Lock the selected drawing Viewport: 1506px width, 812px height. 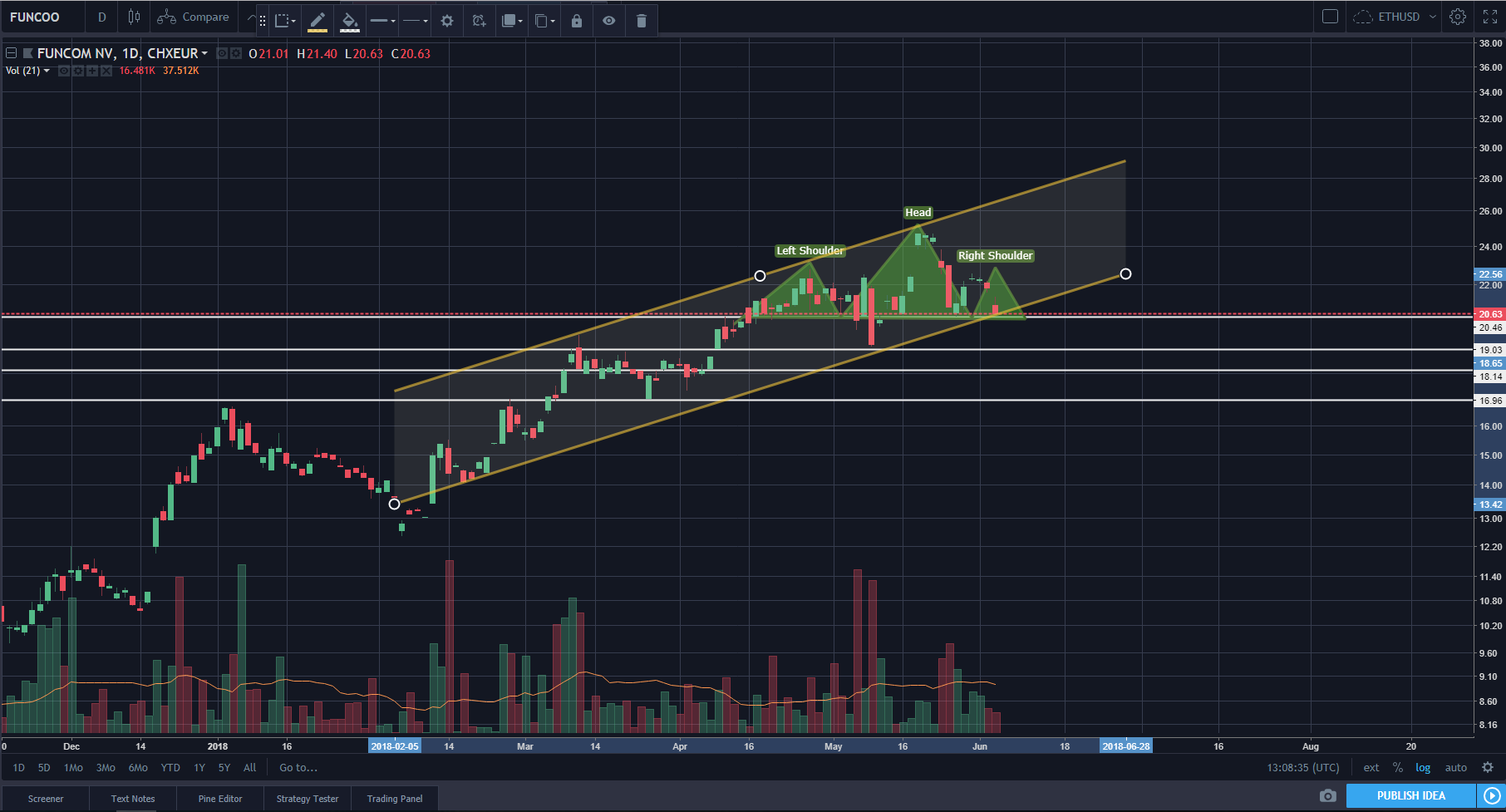click(x=577, y=21)
